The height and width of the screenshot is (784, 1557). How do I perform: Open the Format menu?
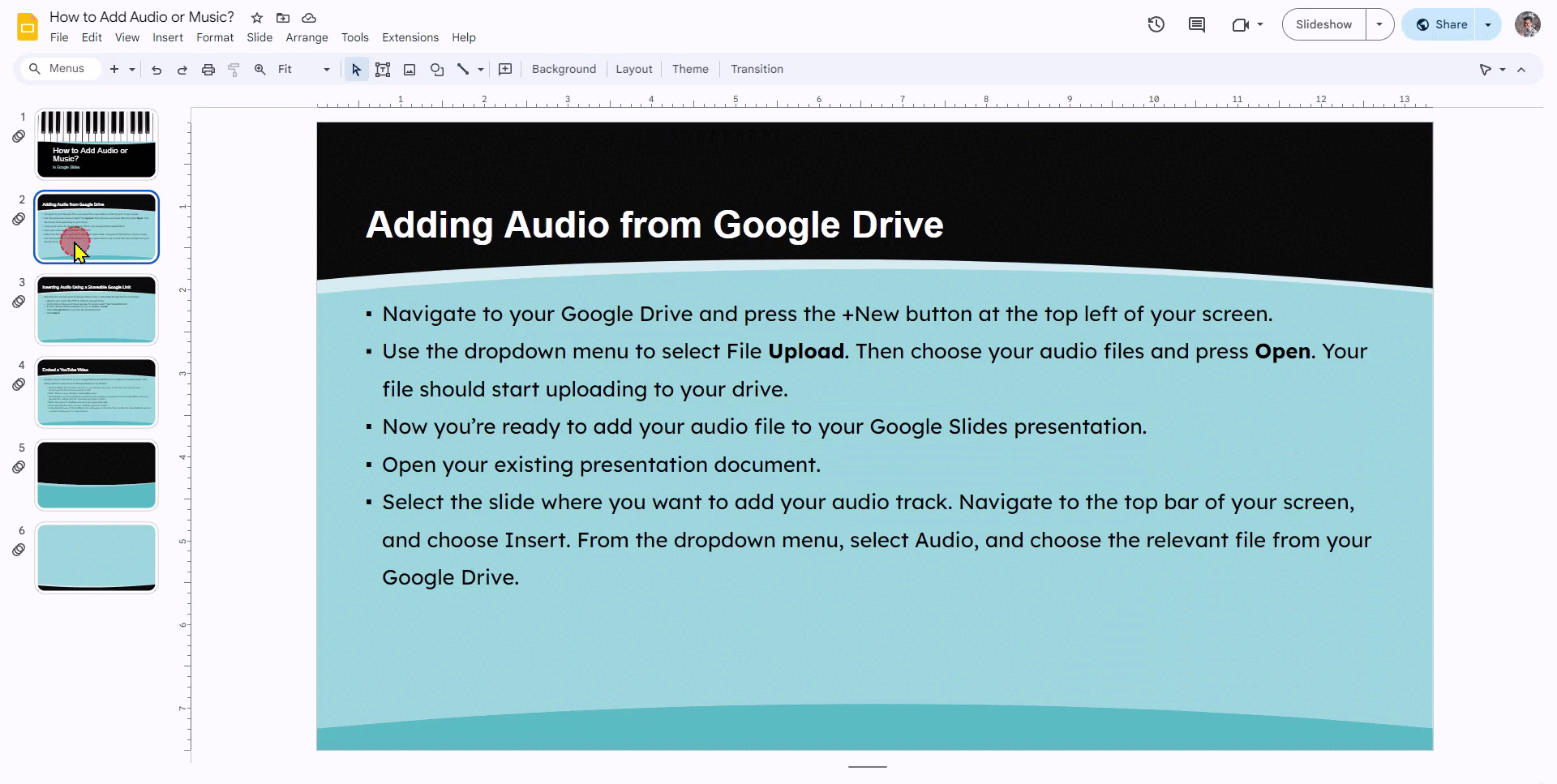click(x=214, y=37)
